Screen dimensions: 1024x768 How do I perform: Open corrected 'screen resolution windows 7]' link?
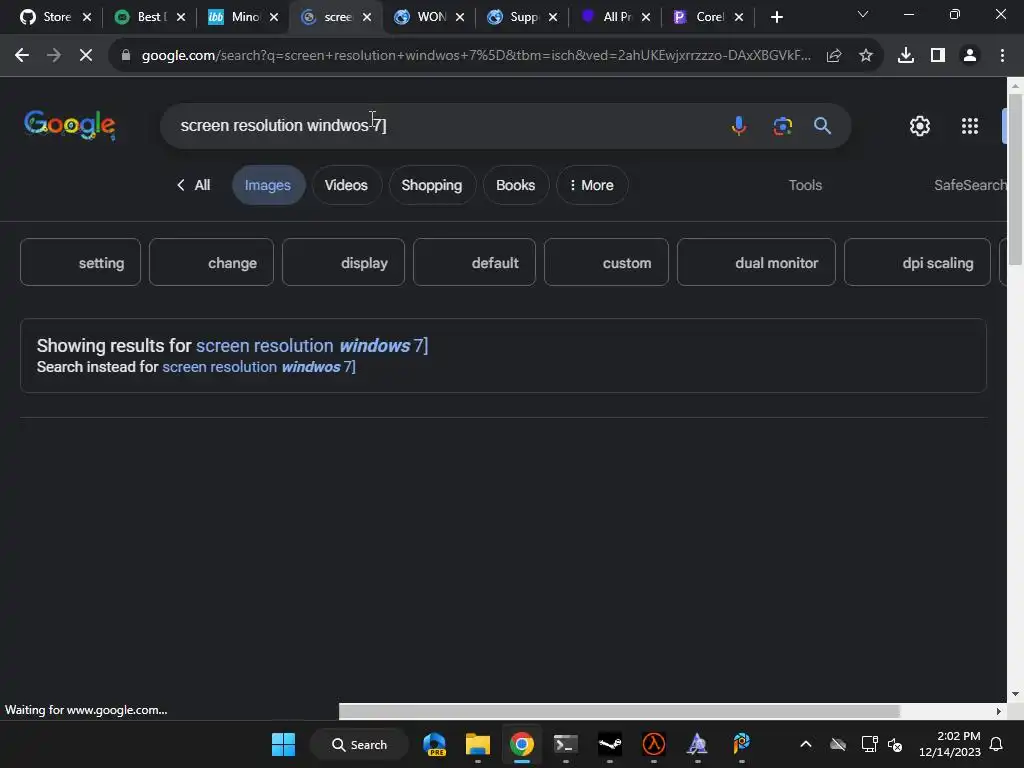click(x=312, y=345)
